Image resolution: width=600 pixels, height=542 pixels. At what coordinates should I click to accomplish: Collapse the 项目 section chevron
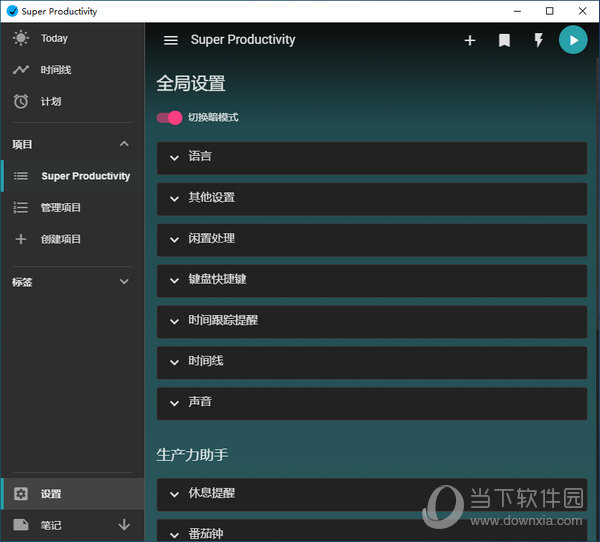(x=124, y=144)
